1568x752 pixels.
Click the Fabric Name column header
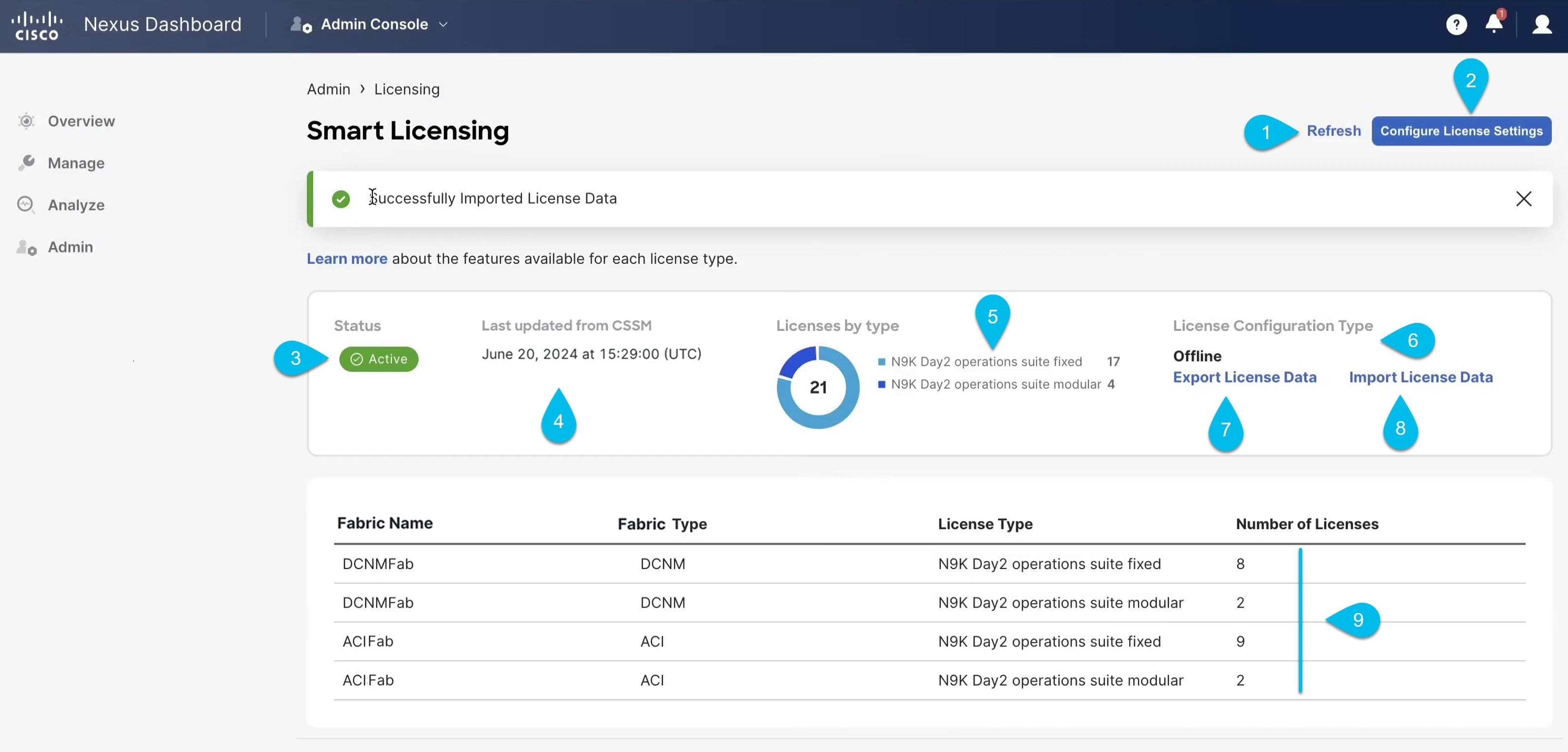point(385,523)
